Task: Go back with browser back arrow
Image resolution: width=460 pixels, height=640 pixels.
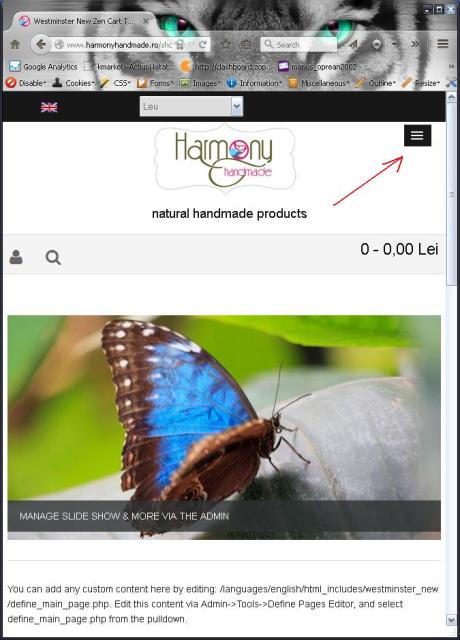Action: (40, 44)
